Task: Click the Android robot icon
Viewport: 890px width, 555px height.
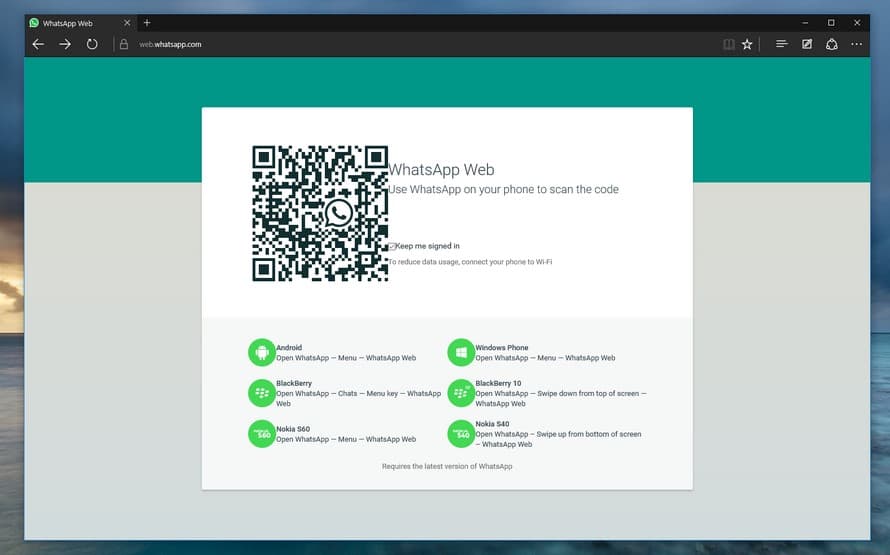Action: pyautogui.click(x=262, y=352)
